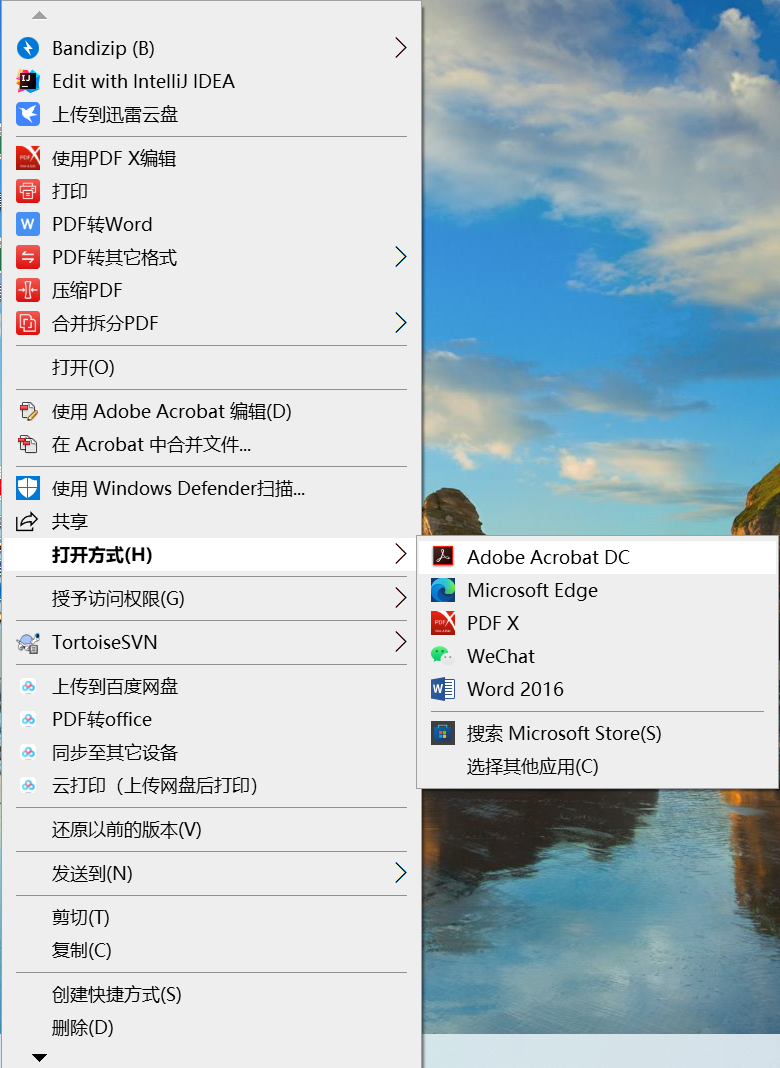This screenshot has height=1068, width=780.
Task: Select 还原以前的版本(V)
Action: click(x=211, y=829)
